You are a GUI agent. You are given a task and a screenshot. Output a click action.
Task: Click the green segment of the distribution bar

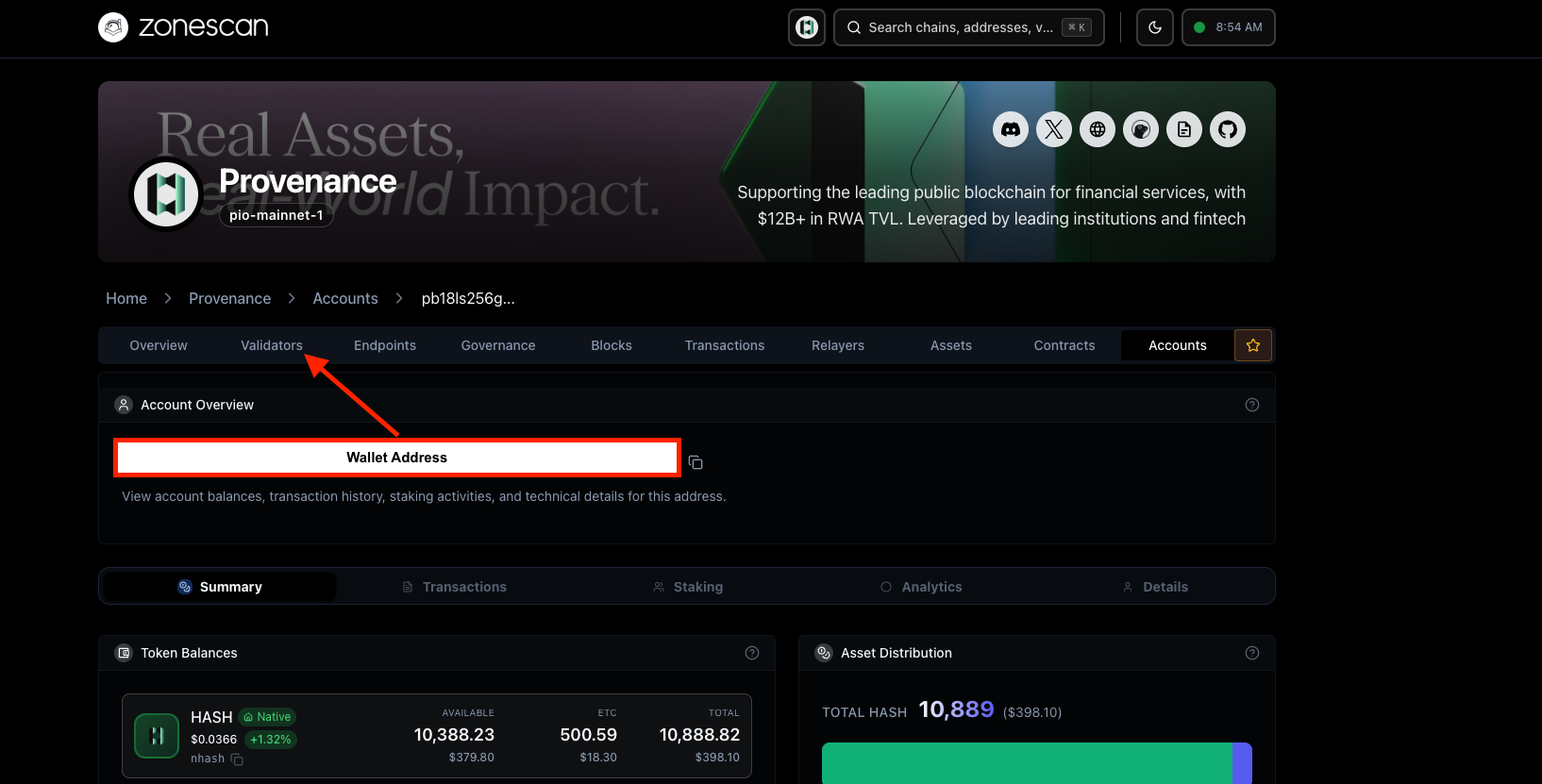click(1027, 763)
